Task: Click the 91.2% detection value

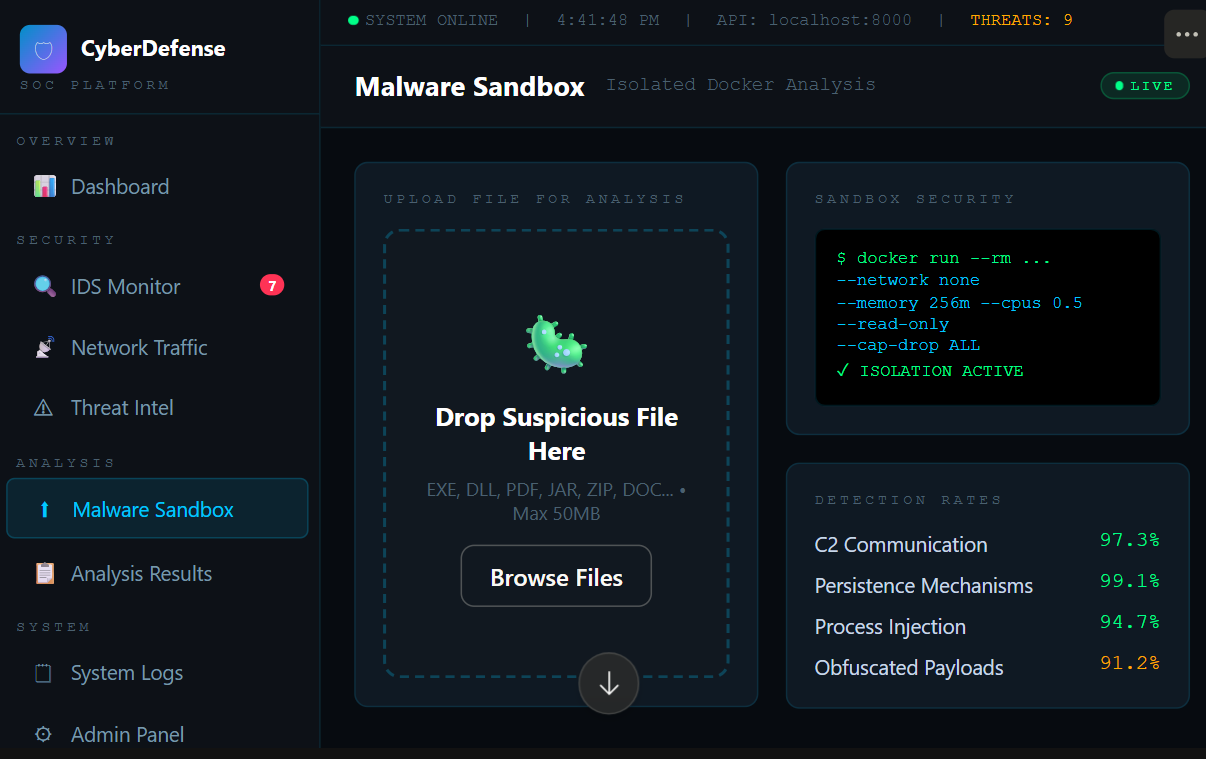Action: click(1130, 663)
